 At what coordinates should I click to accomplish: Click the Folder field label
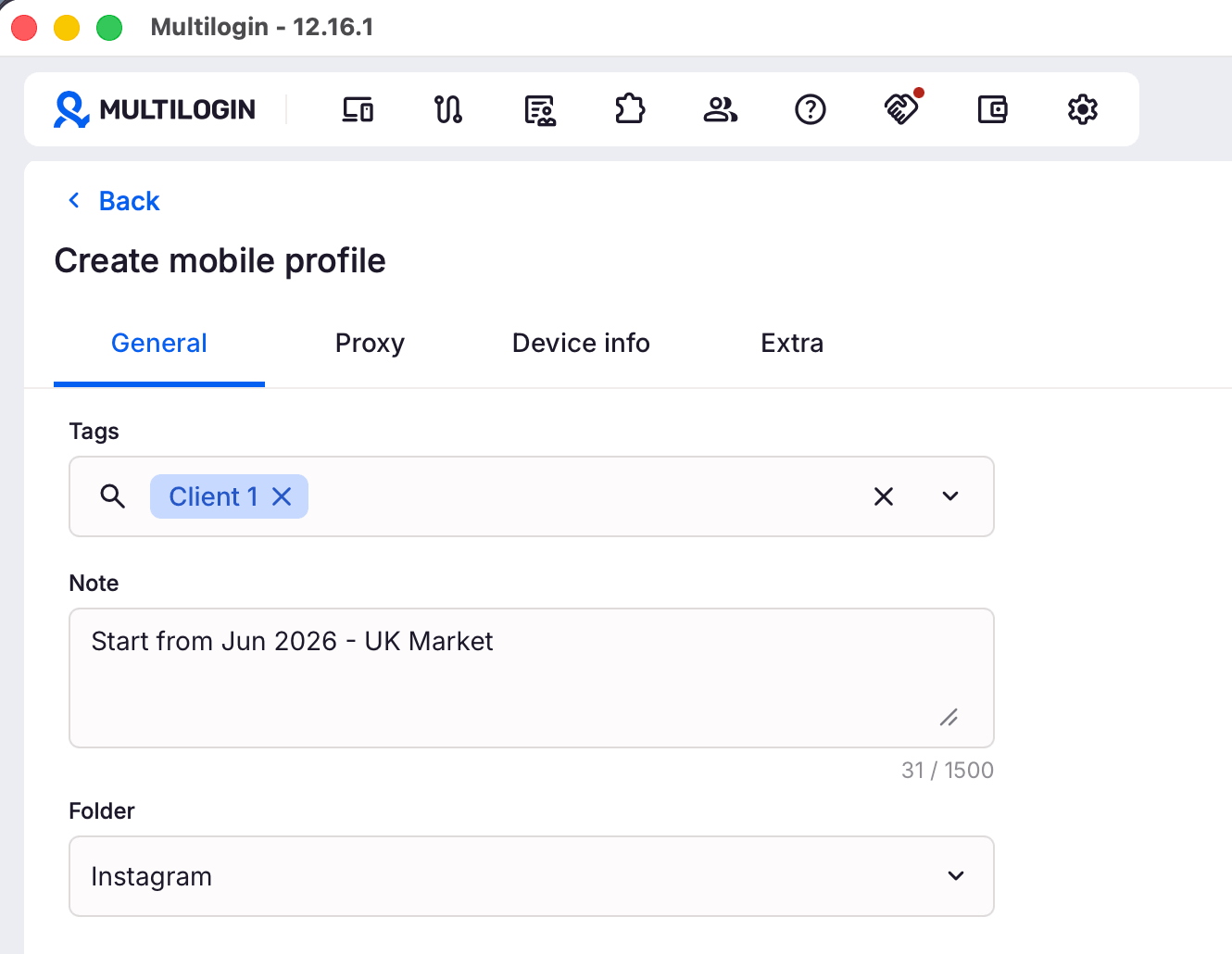(x=102, y=810)
